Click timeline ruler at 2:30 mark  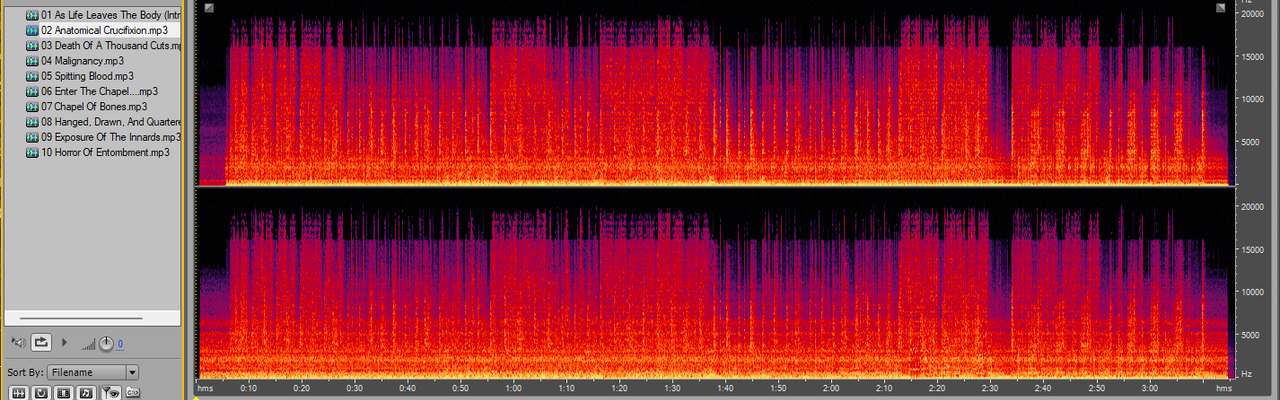coord(991,388)
